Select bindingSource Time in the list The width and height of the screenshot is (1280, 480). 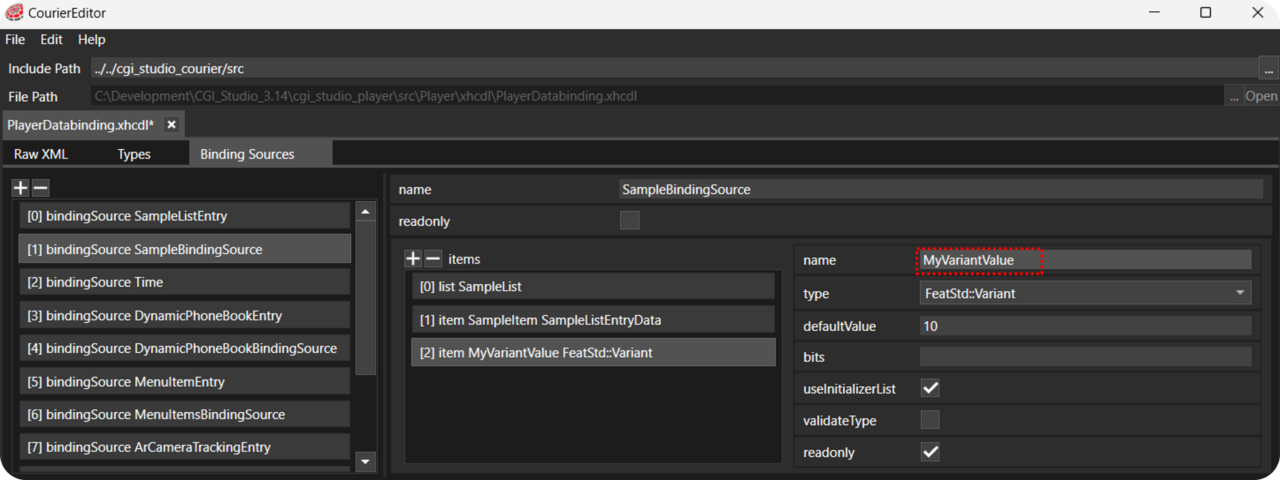(184, 282)
